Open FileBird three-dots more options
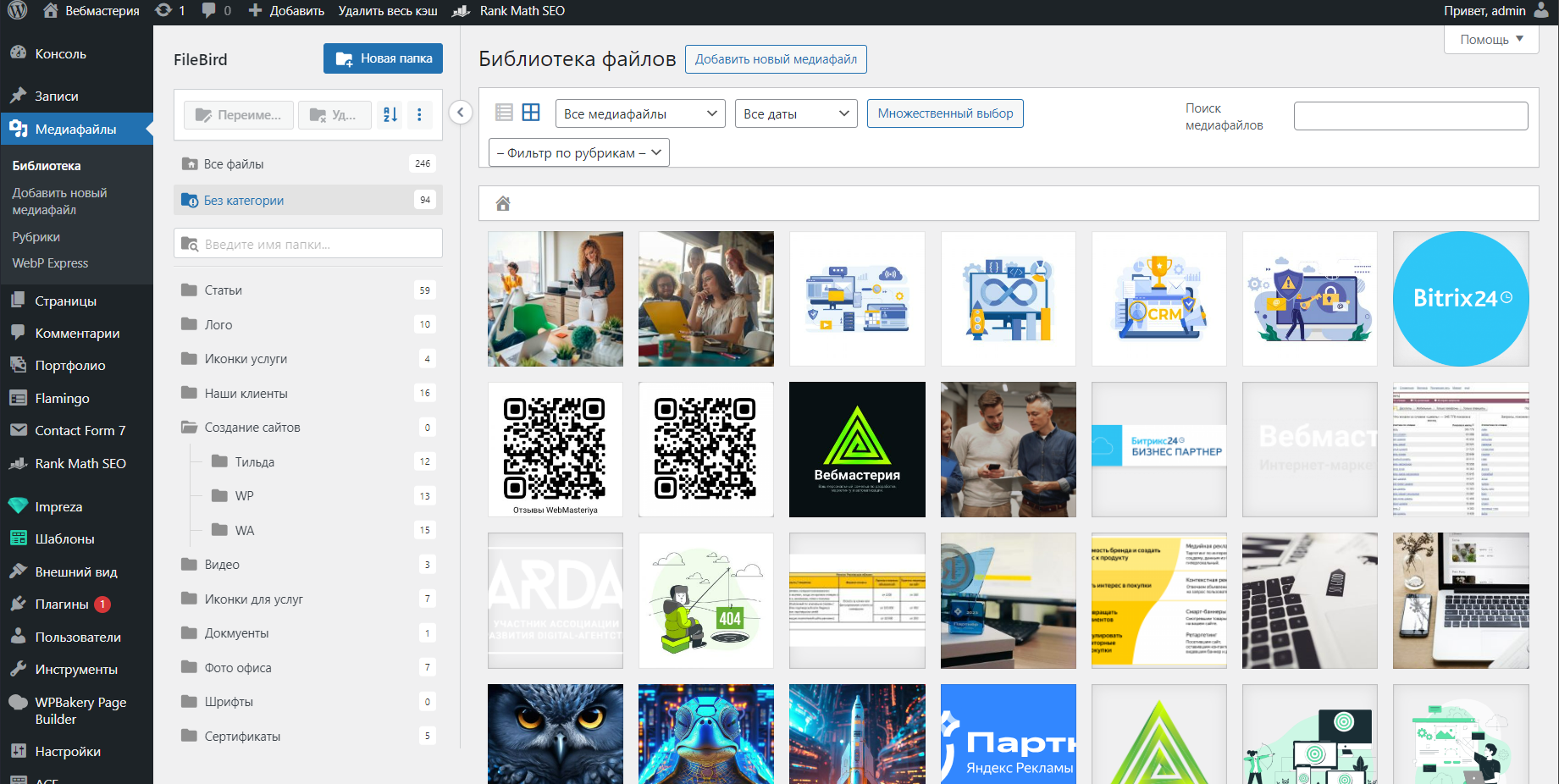1559x784 pixels. click(419, 114)
